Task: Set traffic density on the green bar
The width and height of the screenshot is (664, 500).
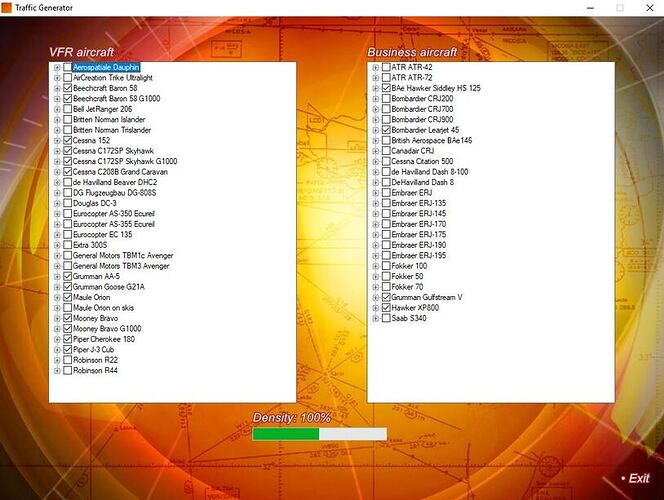Action: [320, 434]
